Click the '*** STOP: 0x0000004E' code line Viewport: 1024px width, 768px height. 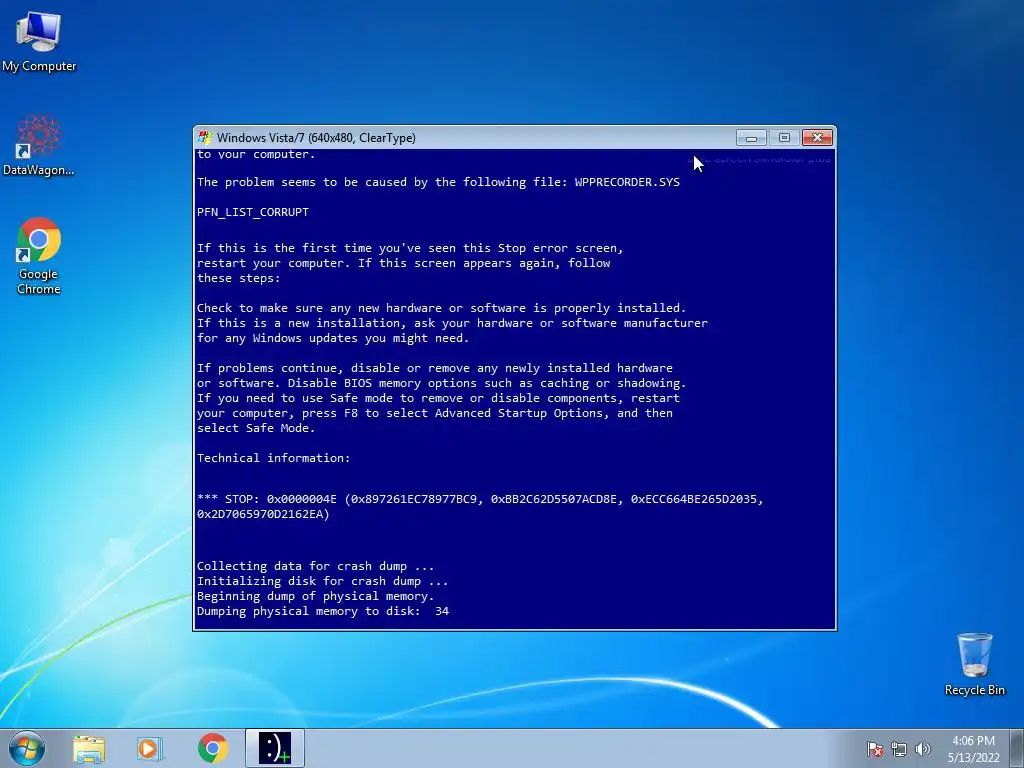[480, 499]
